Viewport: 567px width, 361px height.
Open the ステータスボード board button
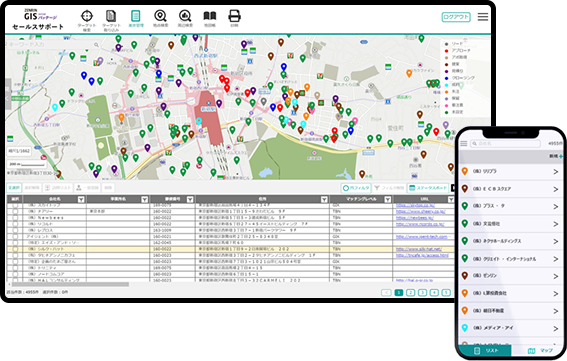428,188
